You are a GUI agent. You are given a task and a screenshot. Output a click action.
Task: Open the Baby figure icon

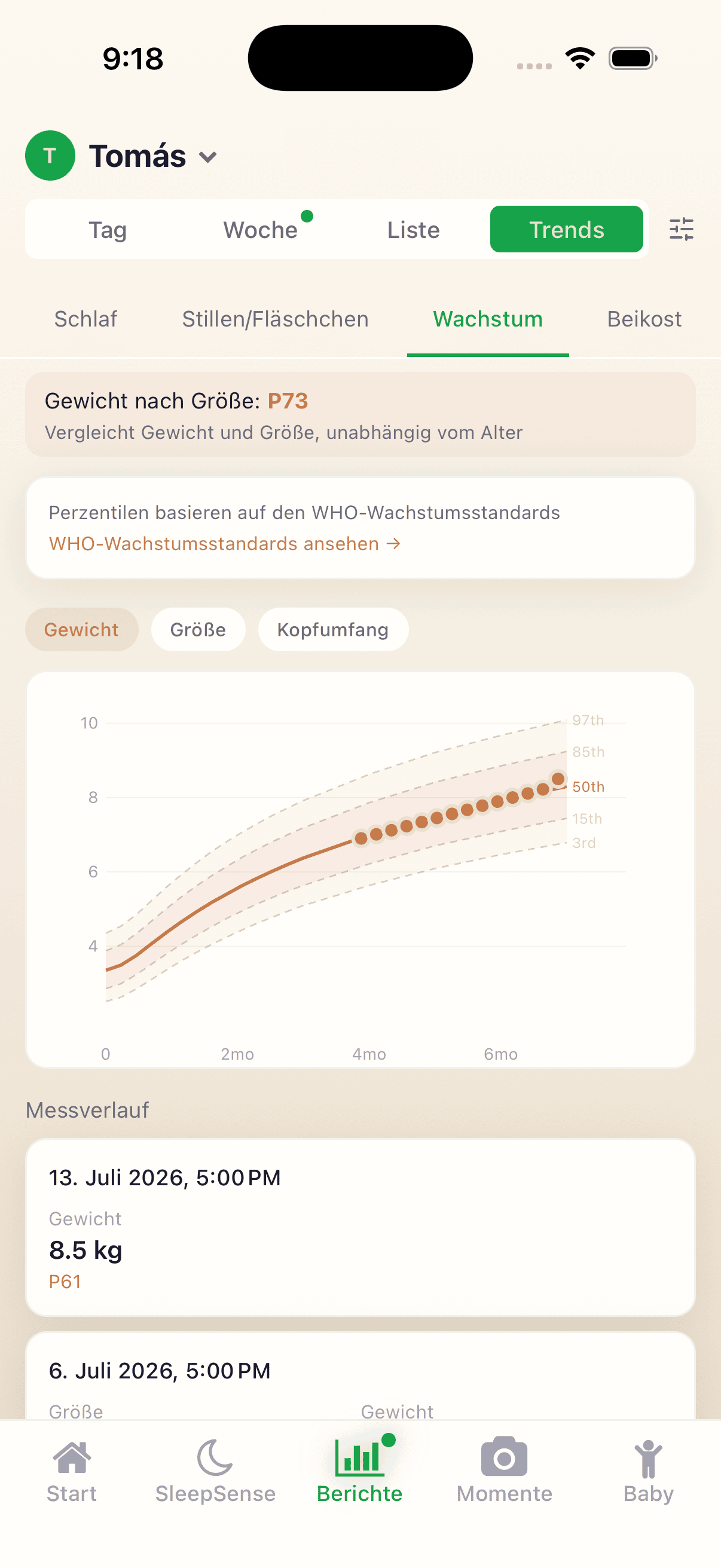coord(648,1459)
